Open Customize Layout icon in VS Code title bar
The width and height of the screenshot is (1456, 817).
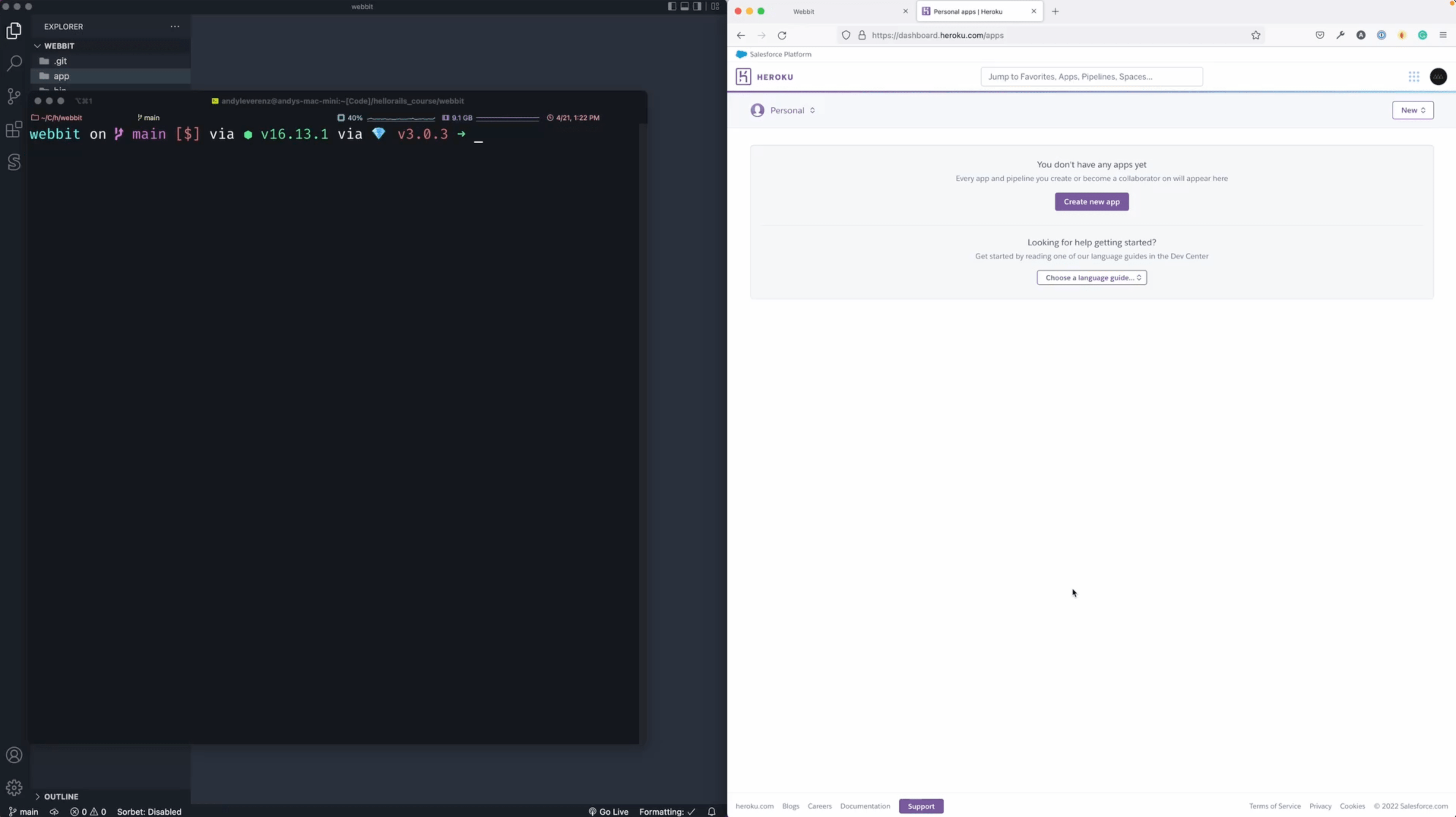tap(715, 6)
